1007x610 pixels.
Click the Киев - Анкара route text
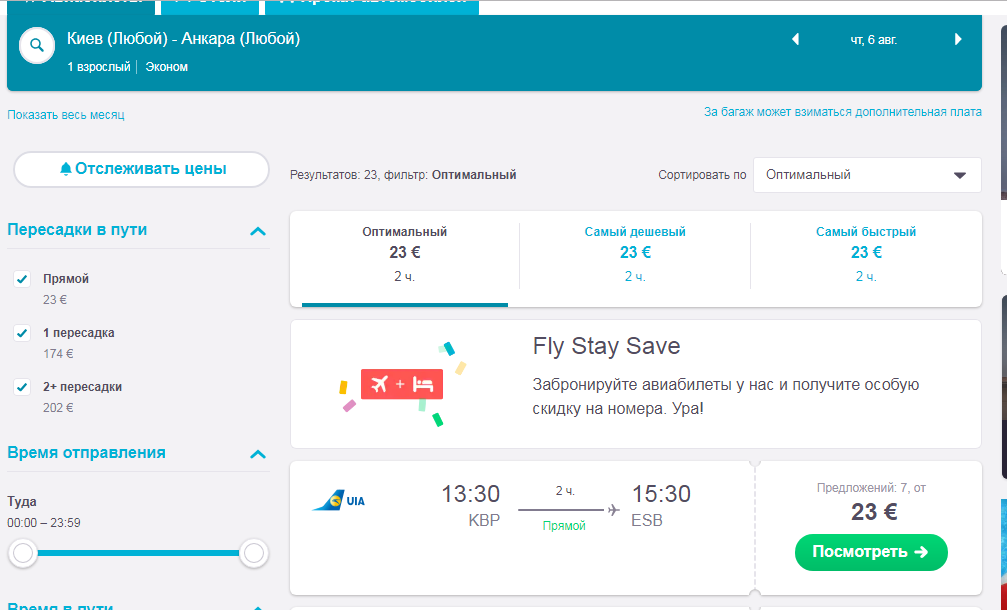coord(183,39)
